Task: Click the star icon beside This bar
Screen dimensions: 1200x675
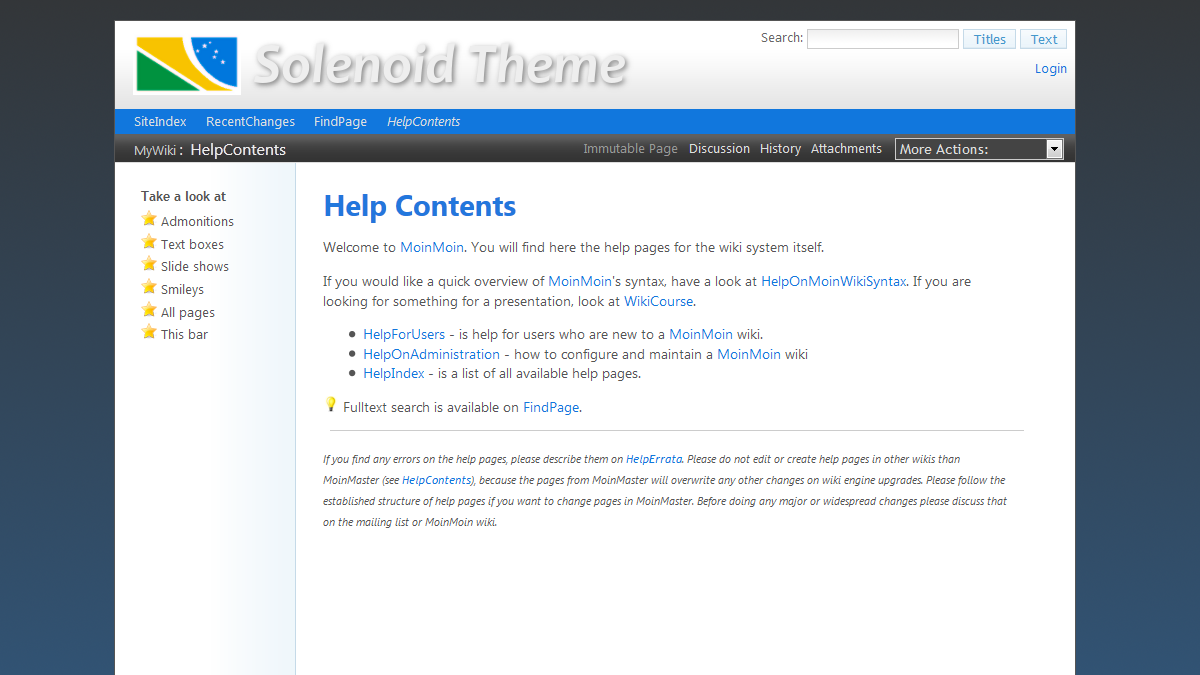Action: pos(149,332)
